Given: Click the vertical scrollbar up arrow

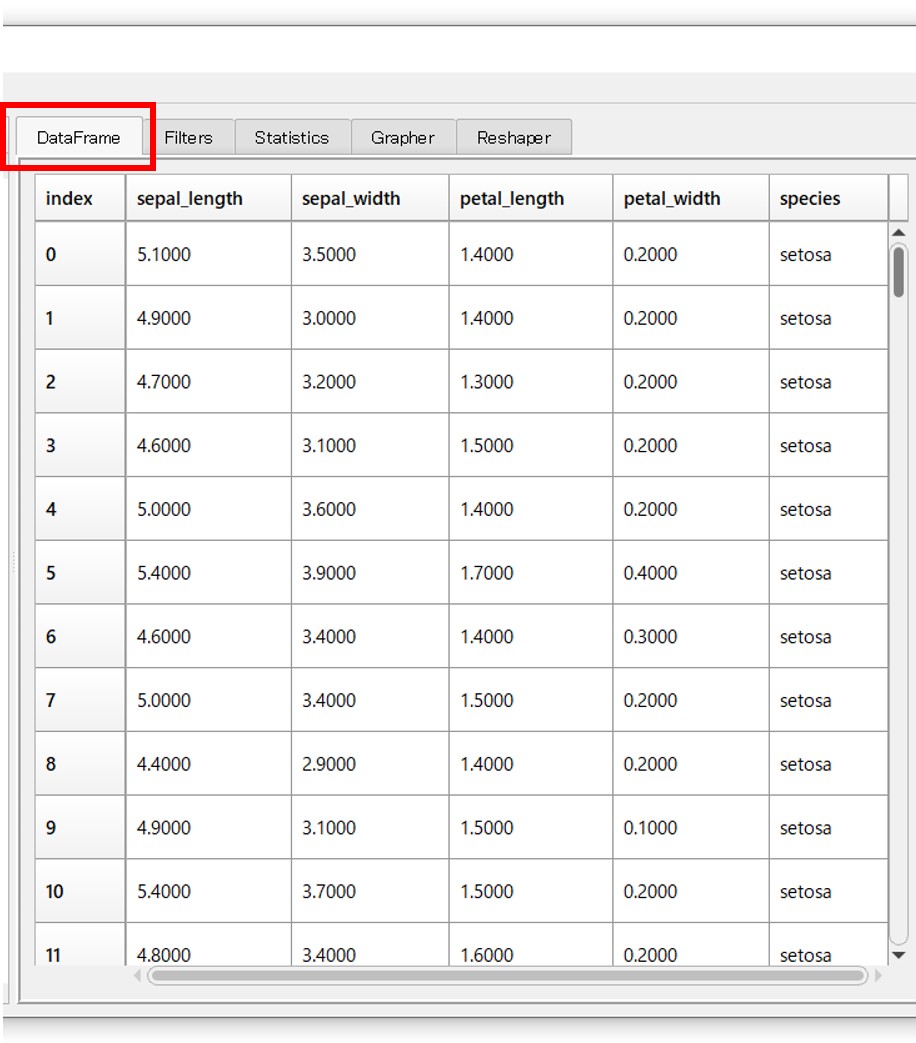Looking at the screenshot, I should (x=898, y=234).
